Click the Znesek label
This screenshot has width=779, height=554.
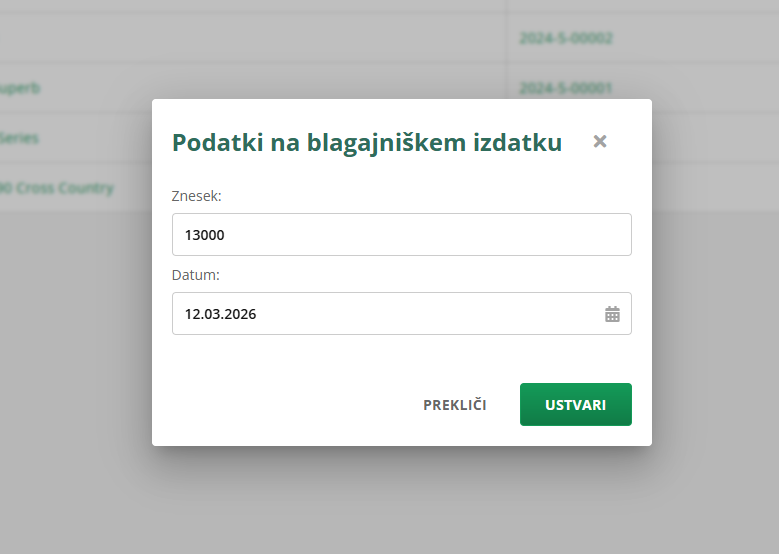(x=196, y=196)
